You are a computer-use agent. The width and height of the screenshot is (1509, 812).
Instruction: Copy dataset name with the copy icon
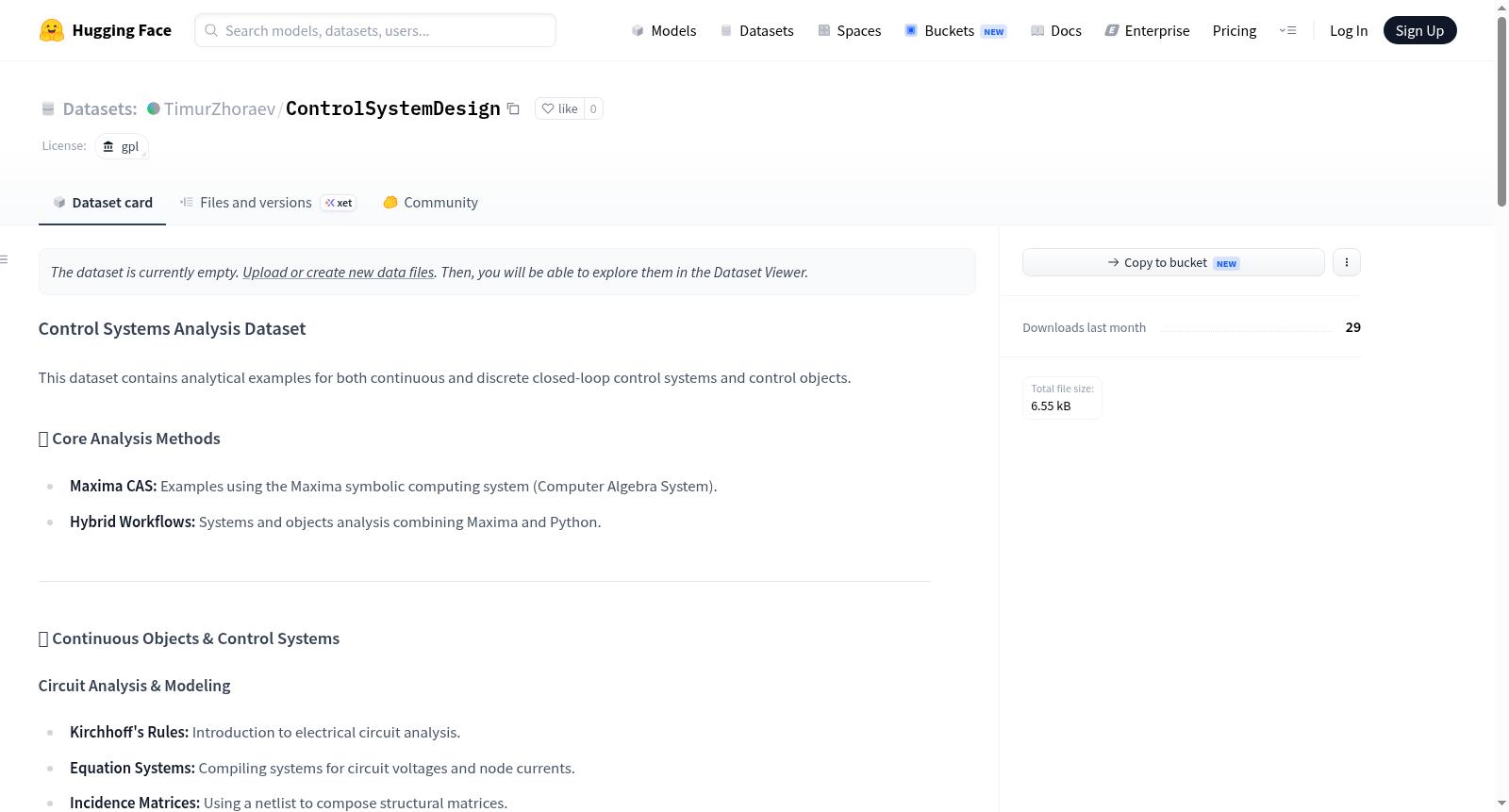(x=513, y=108)
